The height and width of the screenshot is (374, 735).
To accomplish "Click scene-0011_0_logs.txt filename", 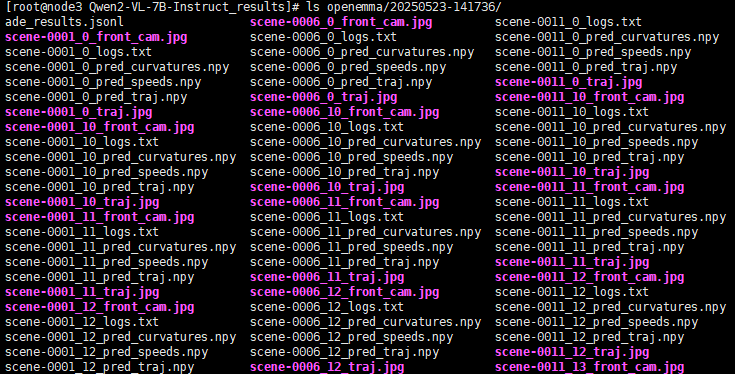I will tap(568, 22).
